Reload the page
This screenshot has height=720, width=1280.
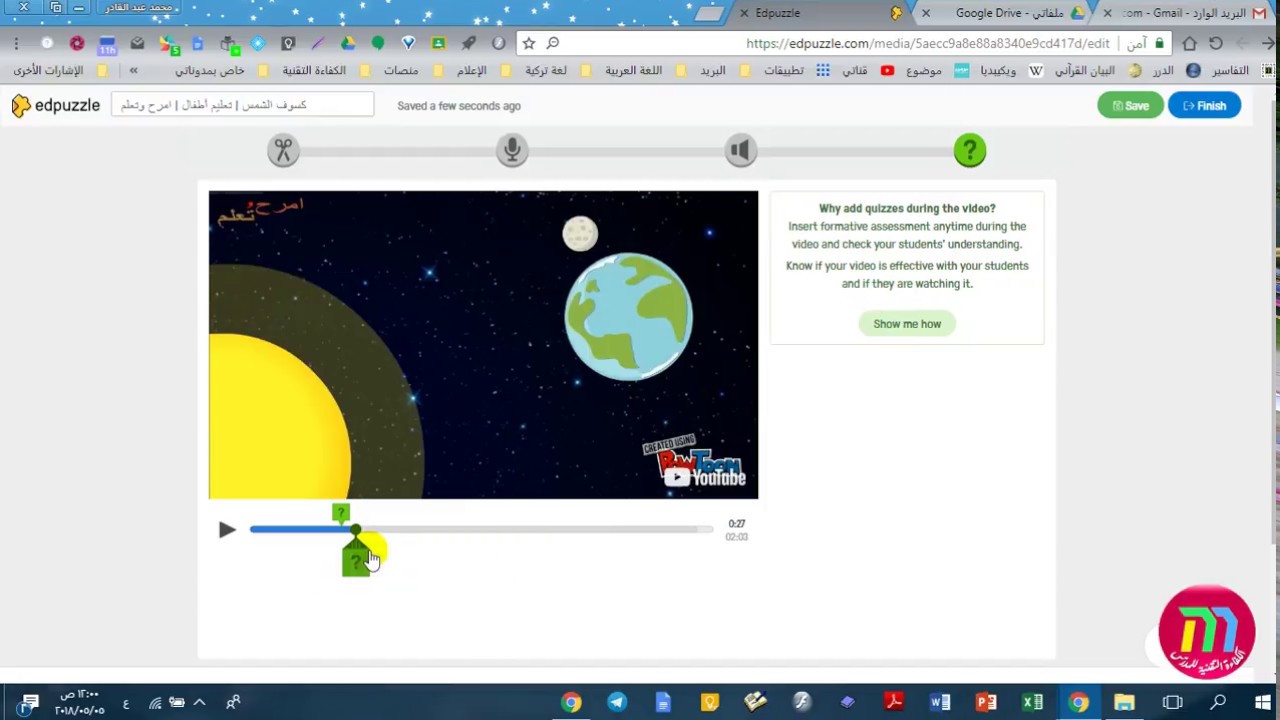click(1216, 43)
